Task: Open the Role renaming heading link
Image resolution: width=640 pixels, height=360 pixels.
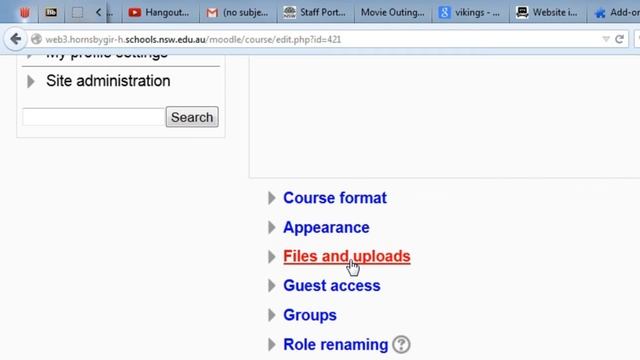Action: click(336, 344)
